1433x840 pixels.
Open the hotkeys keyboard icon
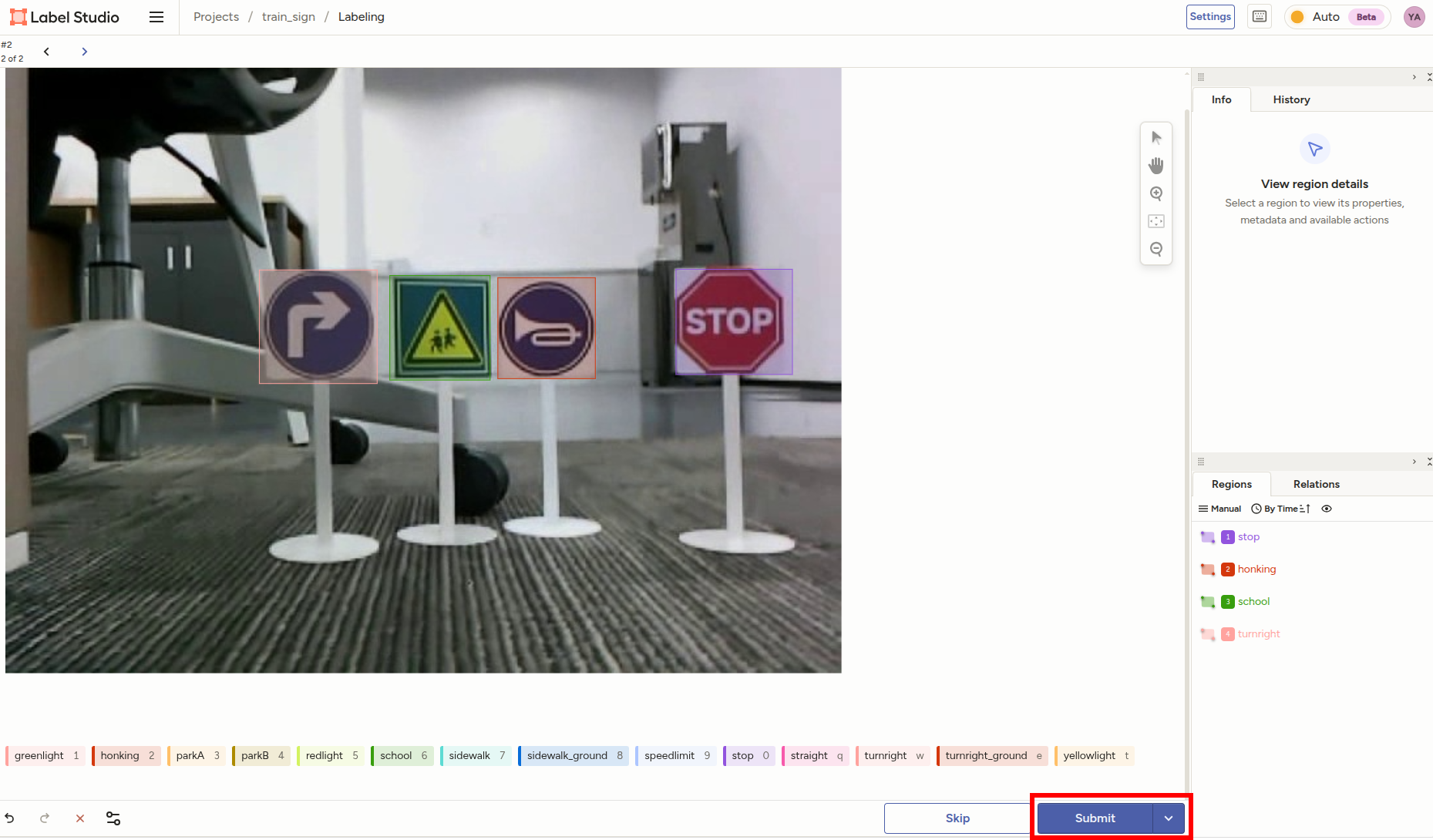(x=1260, y=17)
